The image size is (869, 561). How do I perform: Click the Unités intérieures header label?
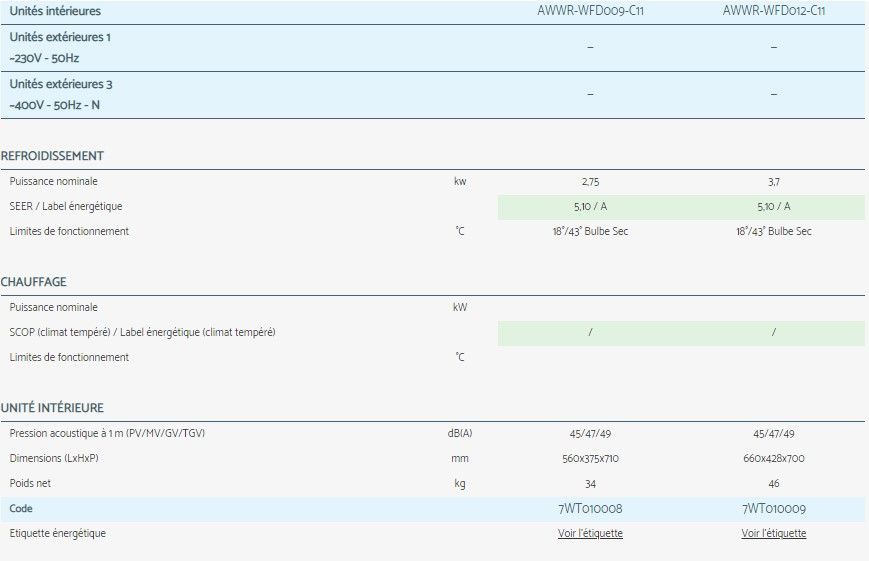coord(55,12)
